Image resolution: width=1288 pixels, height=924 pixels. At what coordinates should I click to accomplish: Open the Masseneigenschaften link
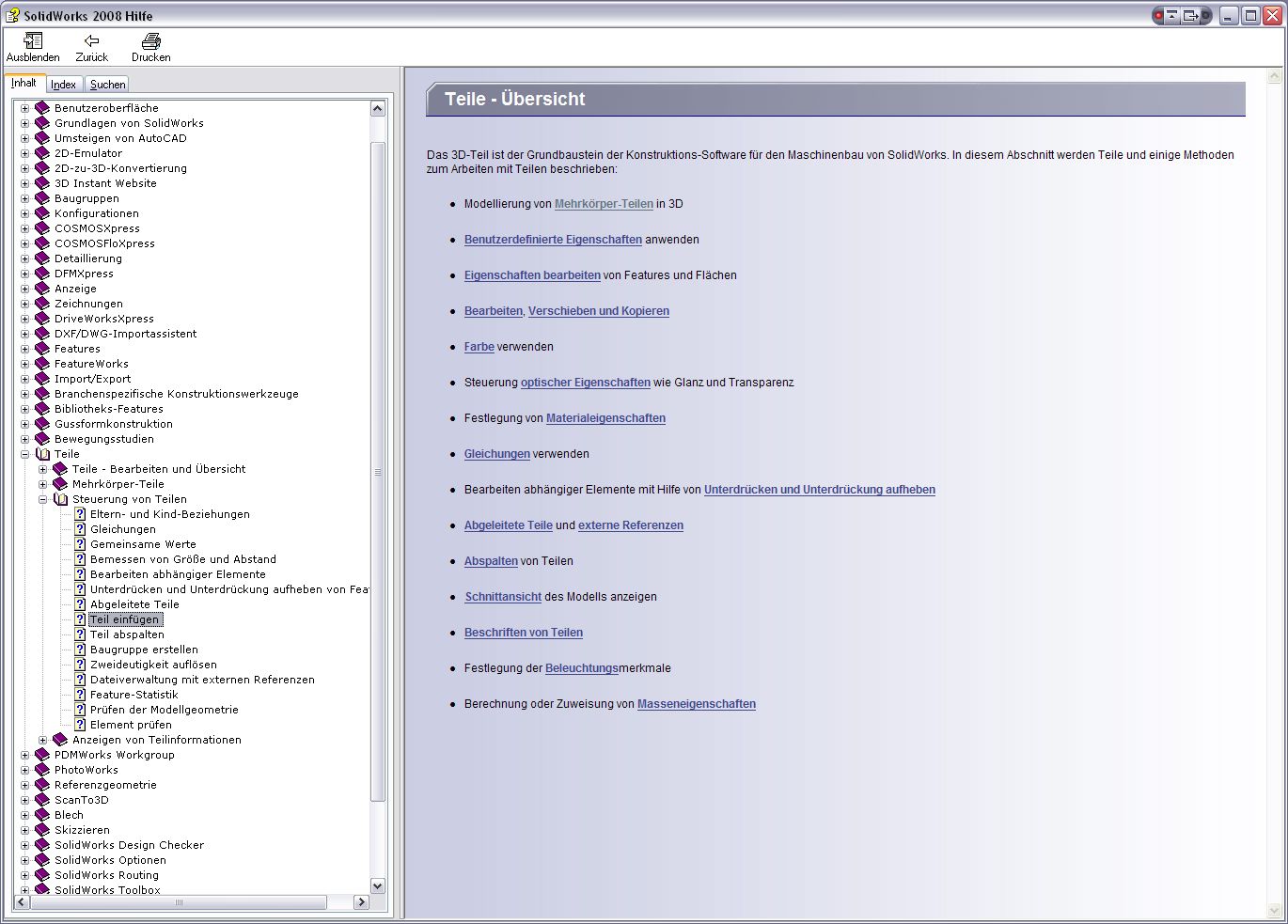(697, 704)
